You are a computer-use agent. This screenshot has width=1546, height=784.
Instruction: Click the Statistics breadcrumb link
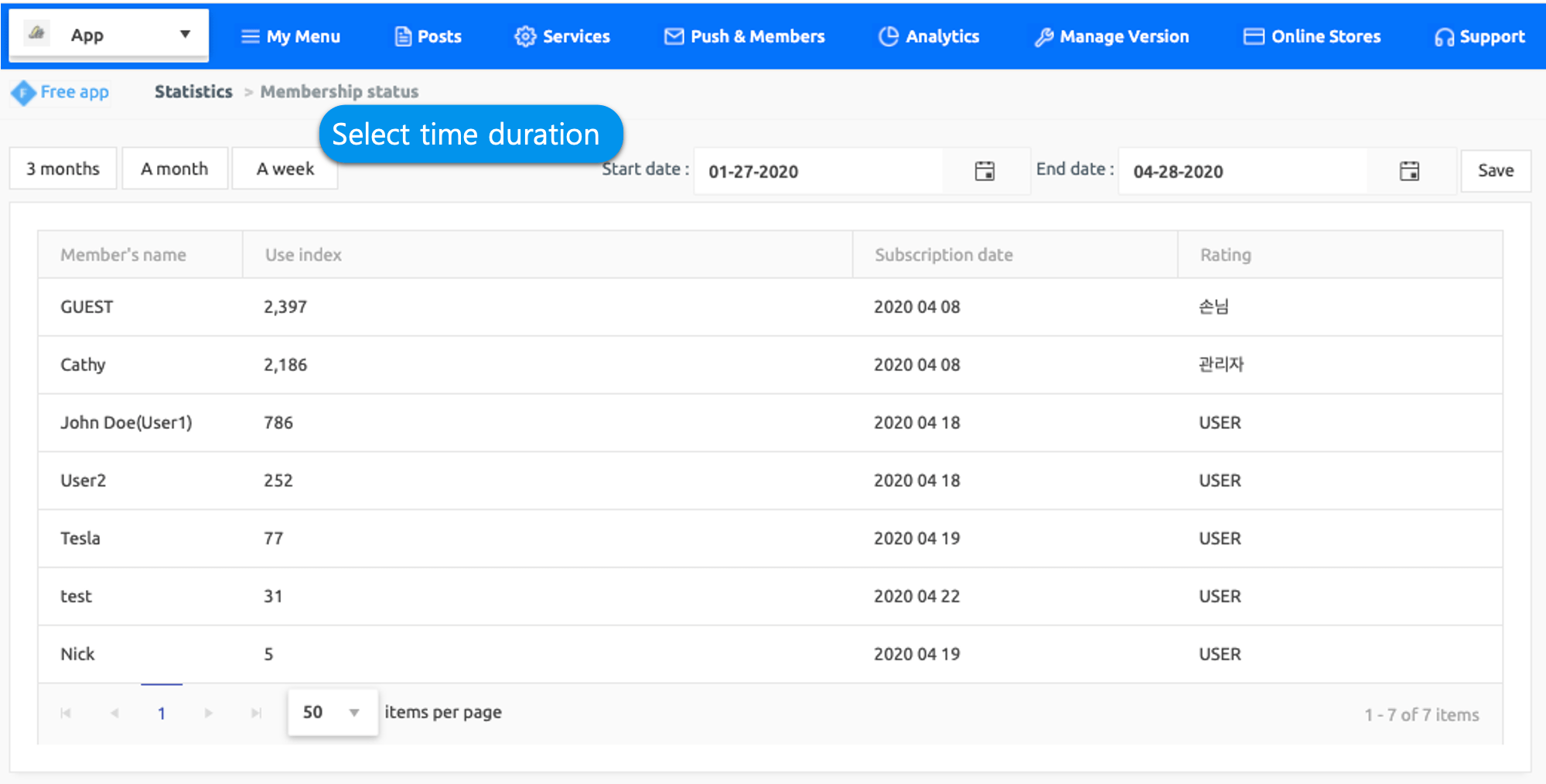tap(193, 91)
